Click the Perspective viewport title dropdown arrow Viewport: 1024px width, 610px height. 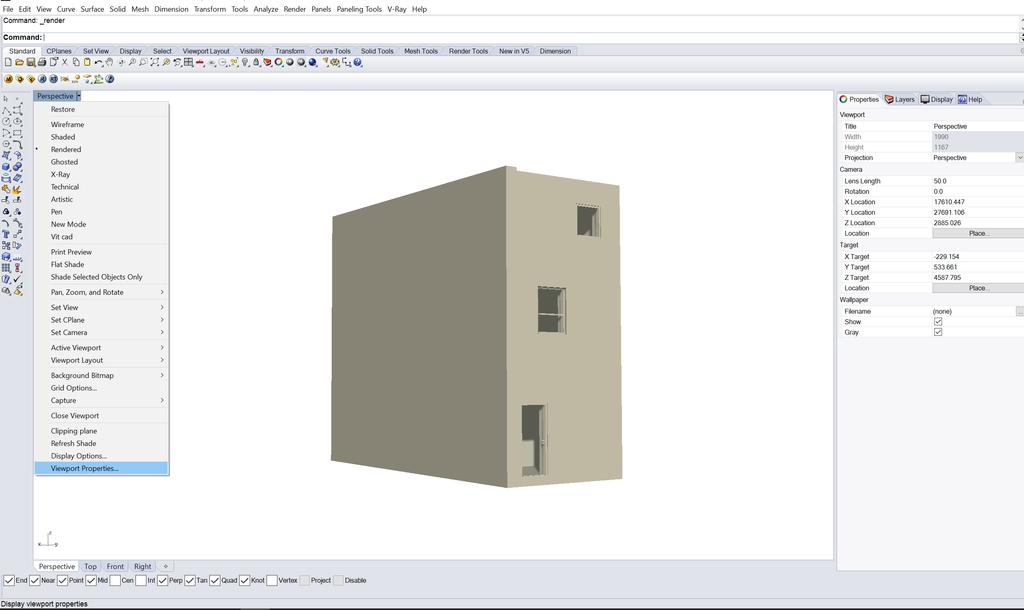click(x=78, y=96)
